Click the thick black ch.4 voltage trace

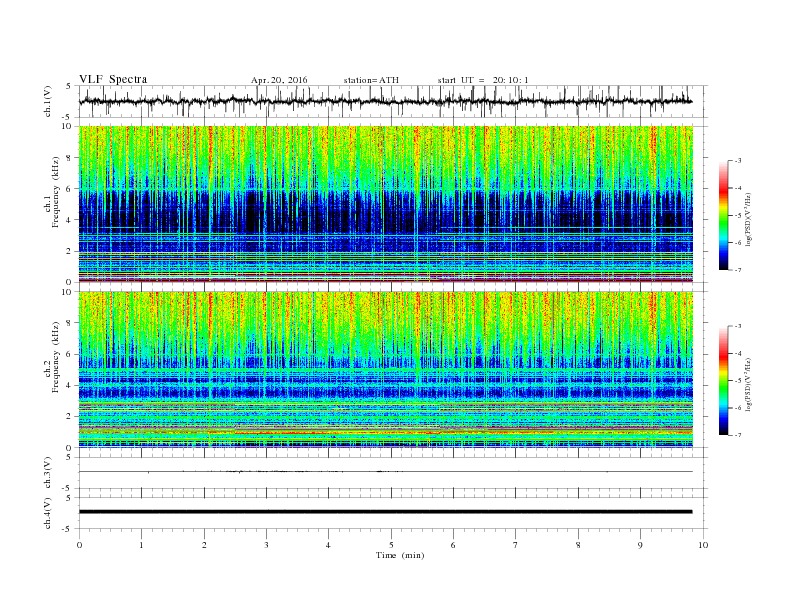tap(385, 512)
